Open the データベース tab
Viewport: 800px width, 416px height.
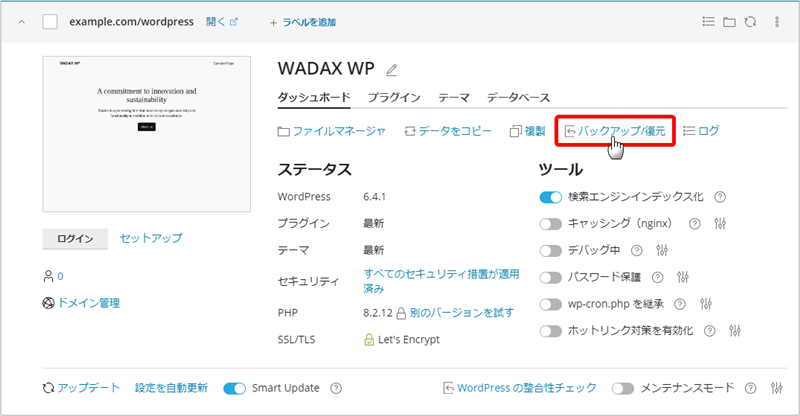click(x=518, y=97)
